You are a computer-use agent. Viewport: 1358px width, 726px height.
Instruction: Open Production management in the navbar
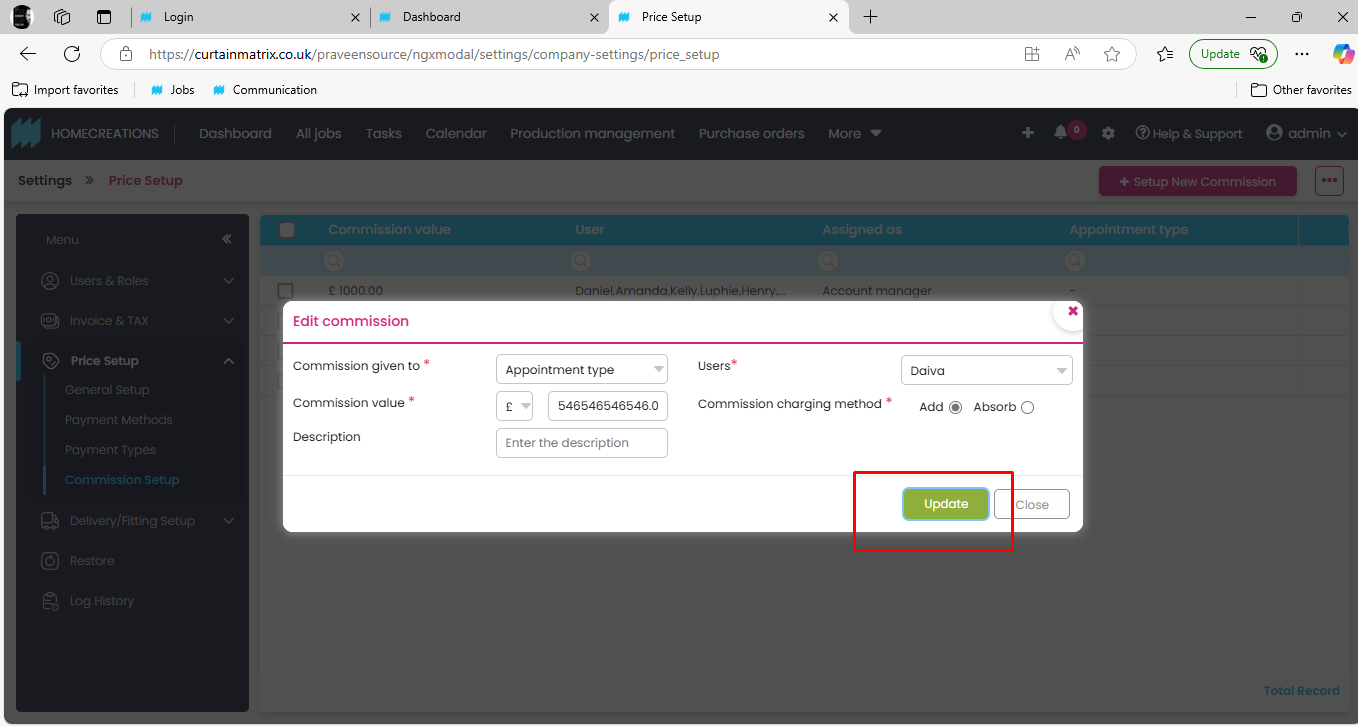click(592, 133)
